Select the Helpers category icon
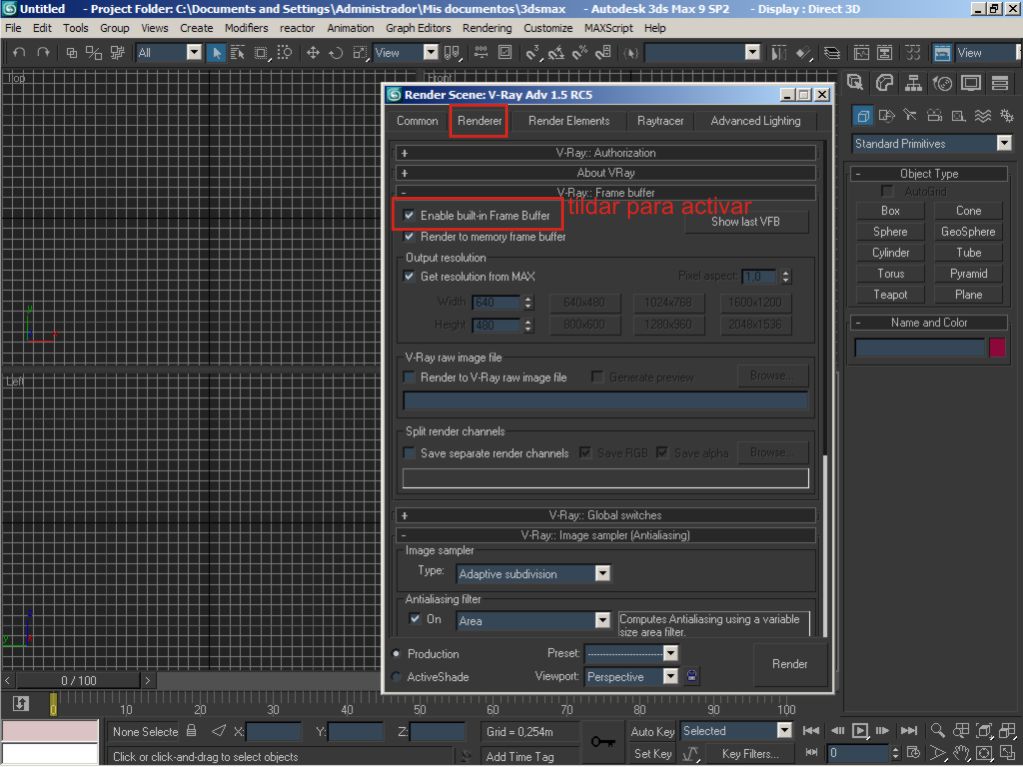 tap(958, 116)
